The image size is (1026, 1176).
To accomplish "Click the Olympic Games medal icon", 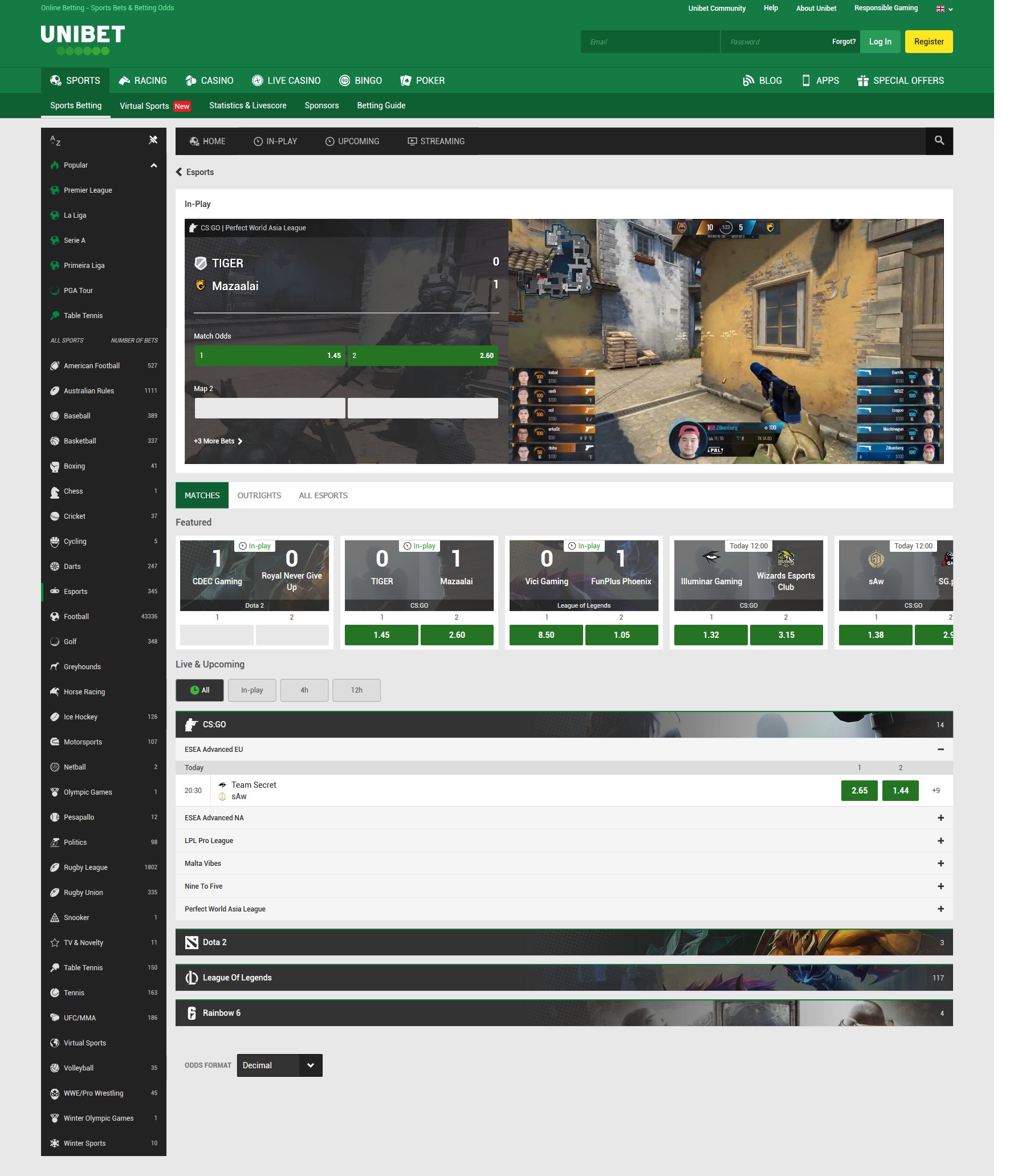I will pyautogui.click(x=54, y=792).
